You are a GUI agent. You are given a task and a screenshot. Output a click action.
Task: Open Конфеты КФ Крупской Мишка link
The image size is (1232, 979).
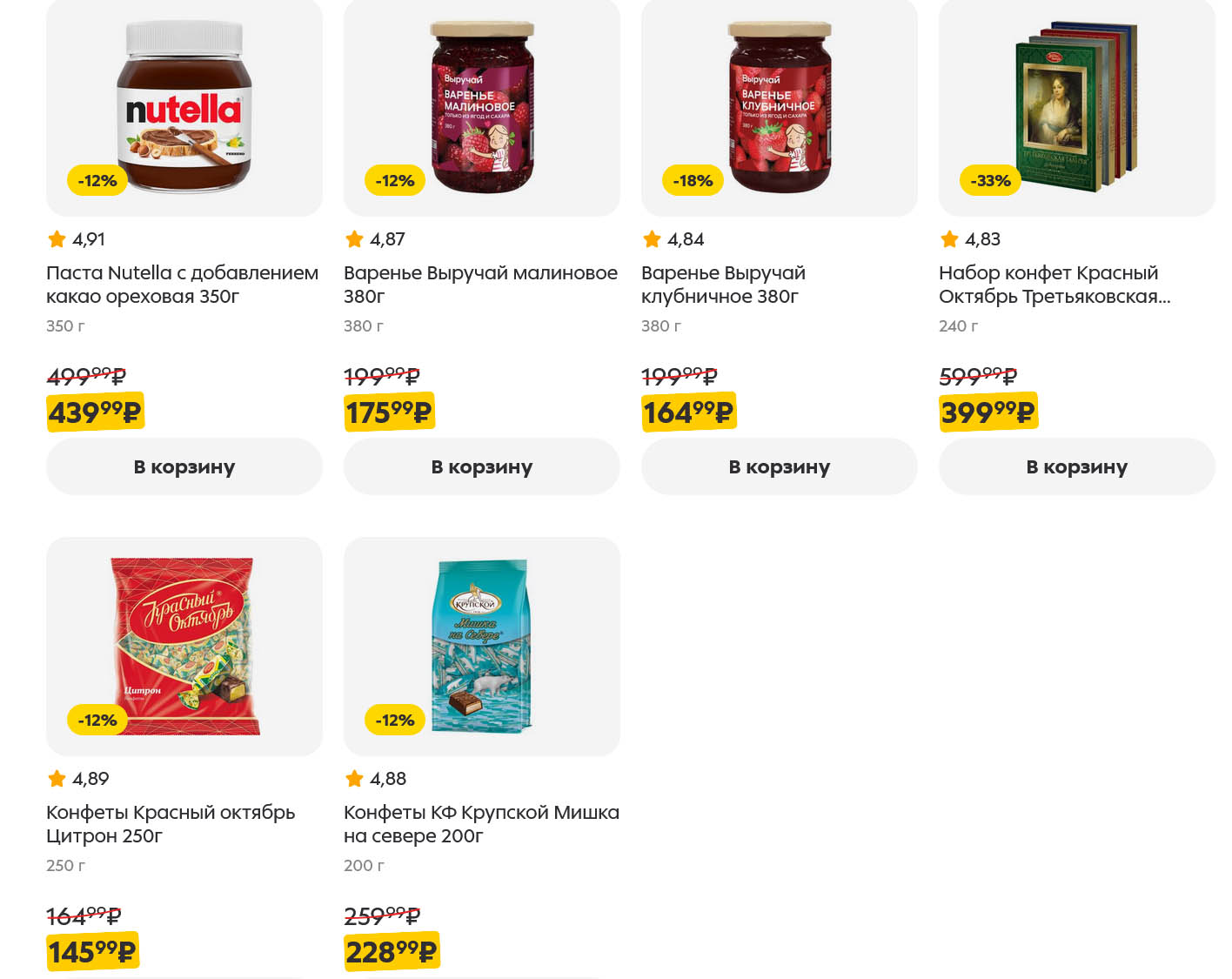[x=481, y=824]
